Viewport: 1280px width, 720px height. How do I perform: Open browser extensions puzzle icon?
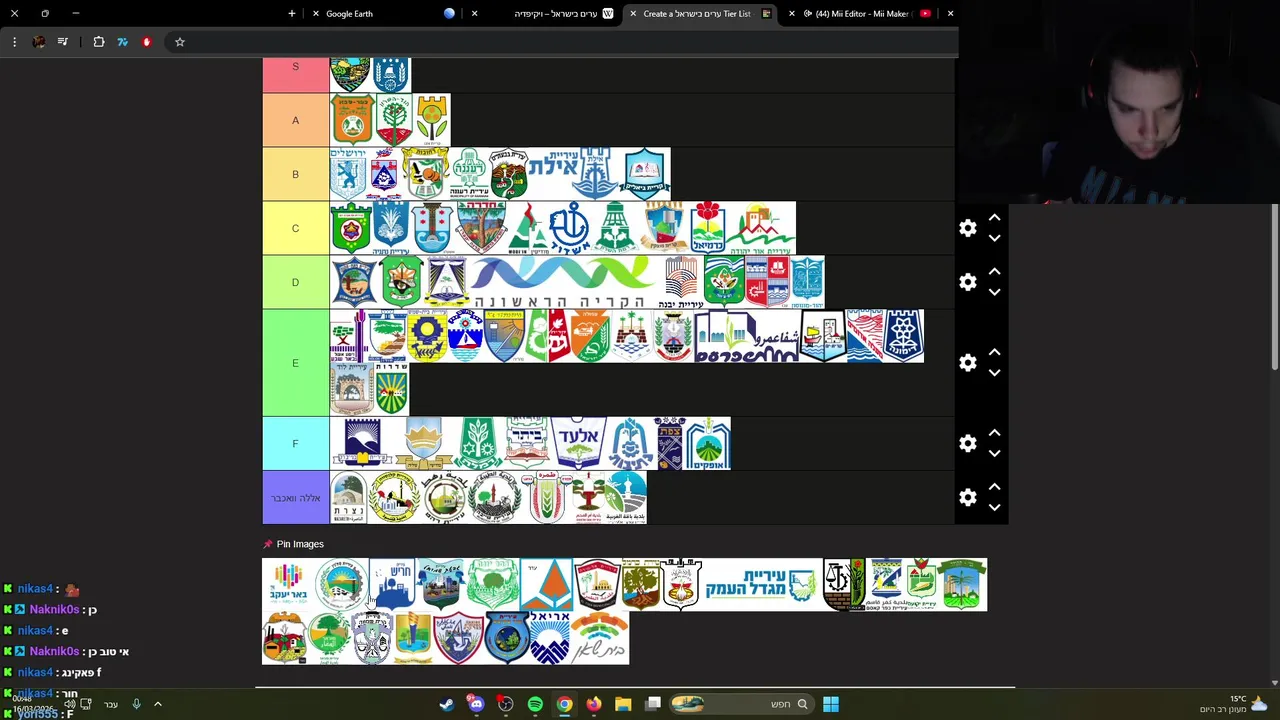click(99, 42)
